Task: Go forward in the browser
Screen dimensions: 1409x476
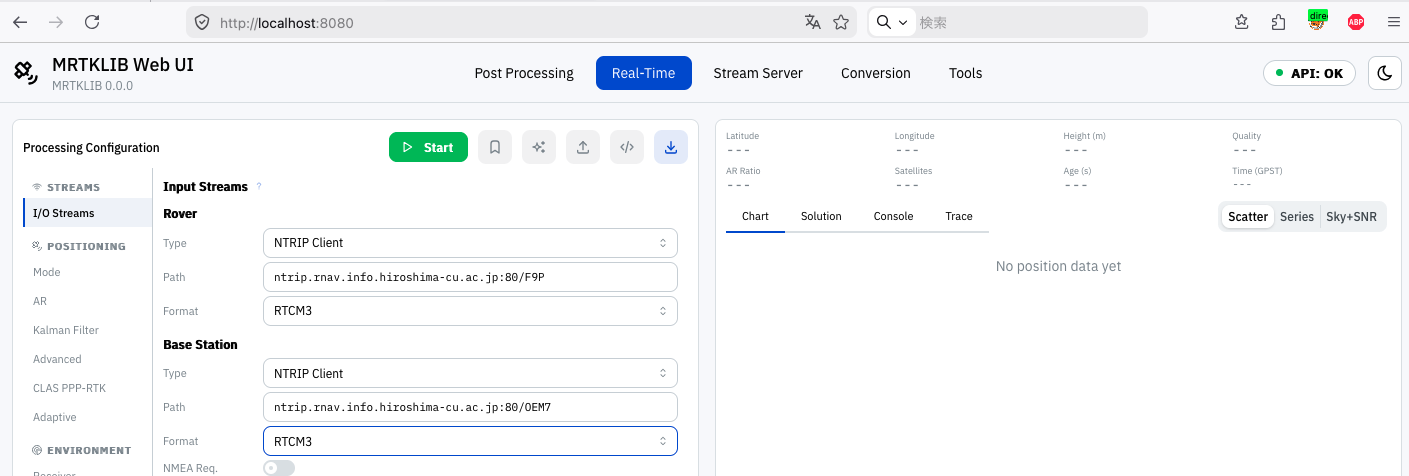Action: (56, 22)
